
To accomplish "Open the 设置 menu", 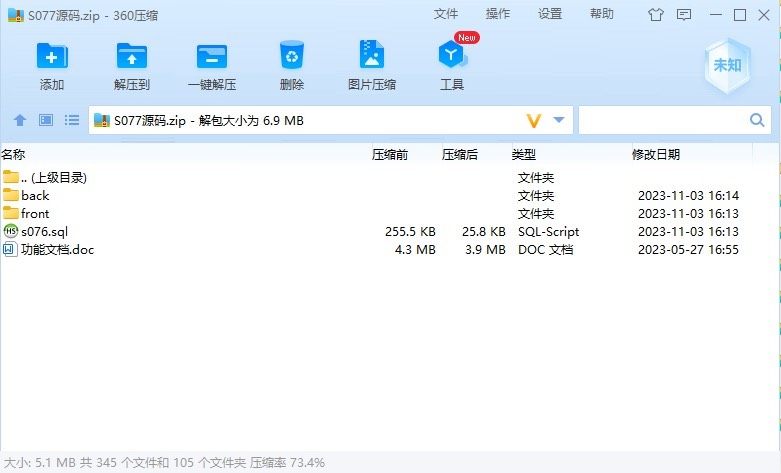I will tap(550, 14).
